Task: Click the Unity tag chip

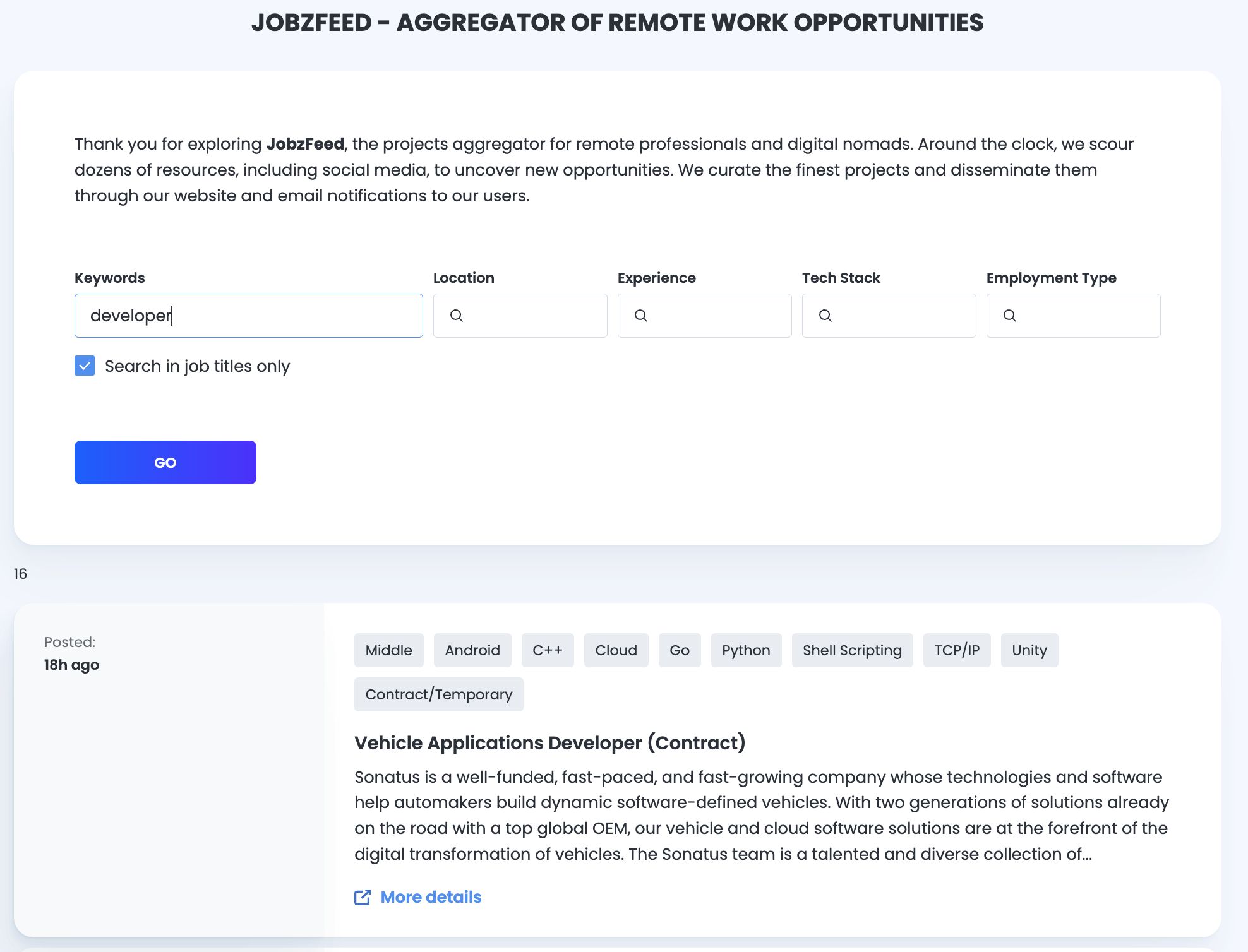Action: 1029,650
